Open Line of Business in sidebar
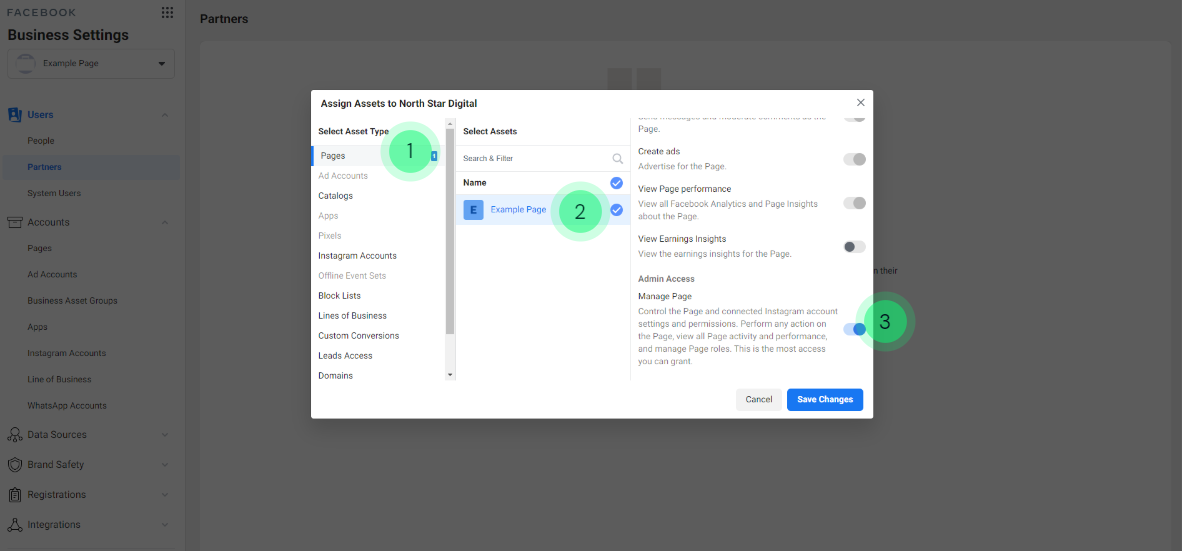Screen dimensions: 1183x552 [x=60, y=379]
